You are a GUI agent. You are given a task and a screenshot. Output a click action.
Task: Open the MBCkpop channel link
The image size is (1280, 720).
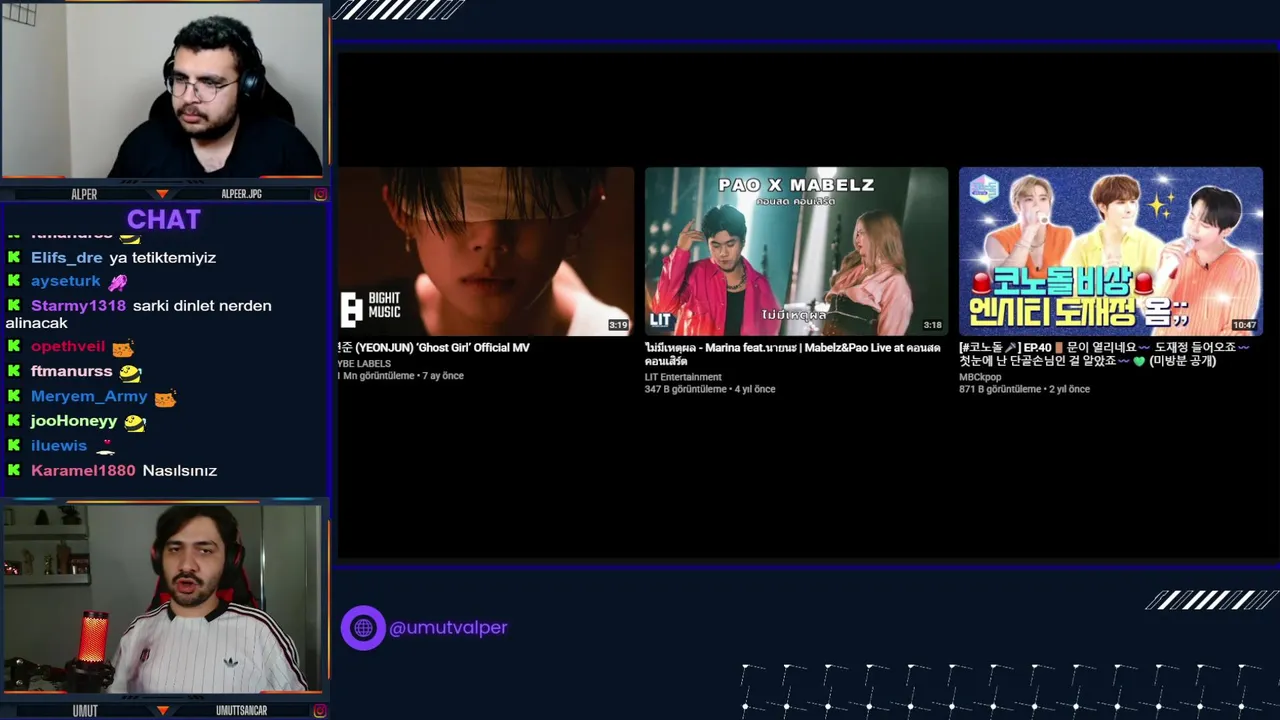point(981,377)
